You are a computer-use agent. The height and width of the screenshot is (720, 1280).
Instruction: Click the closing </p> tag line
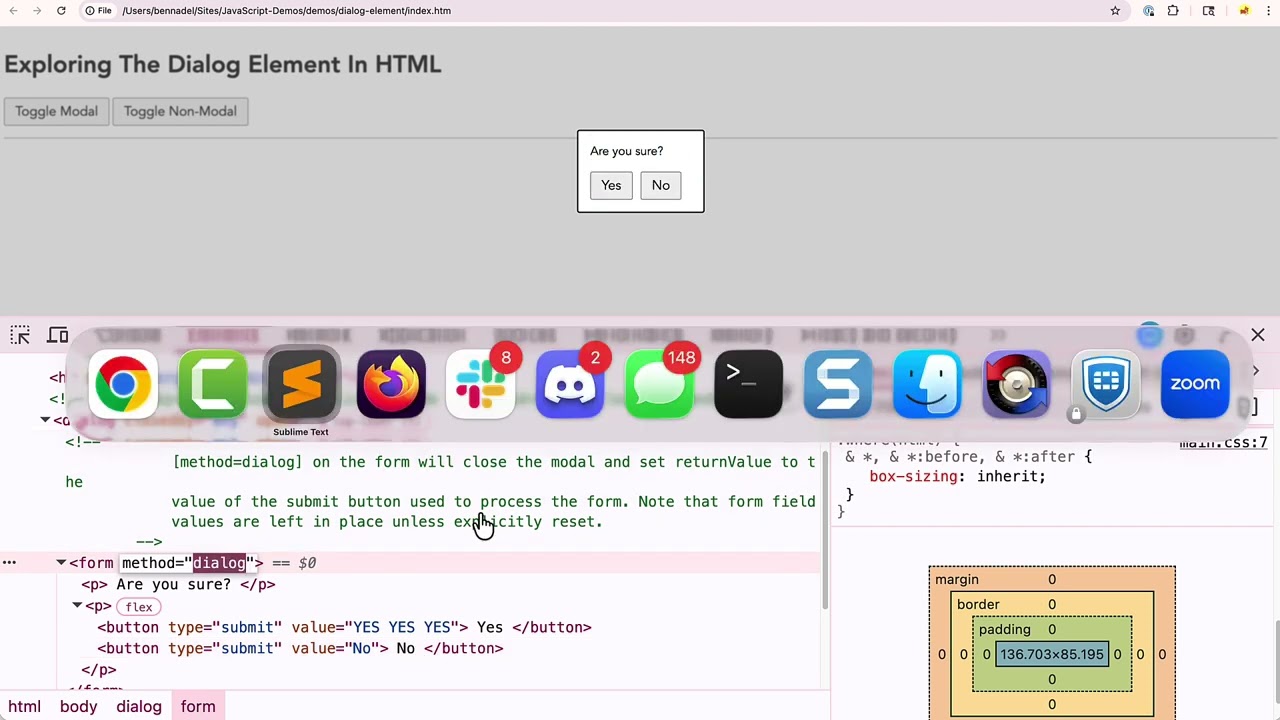(x=98, y=670)
